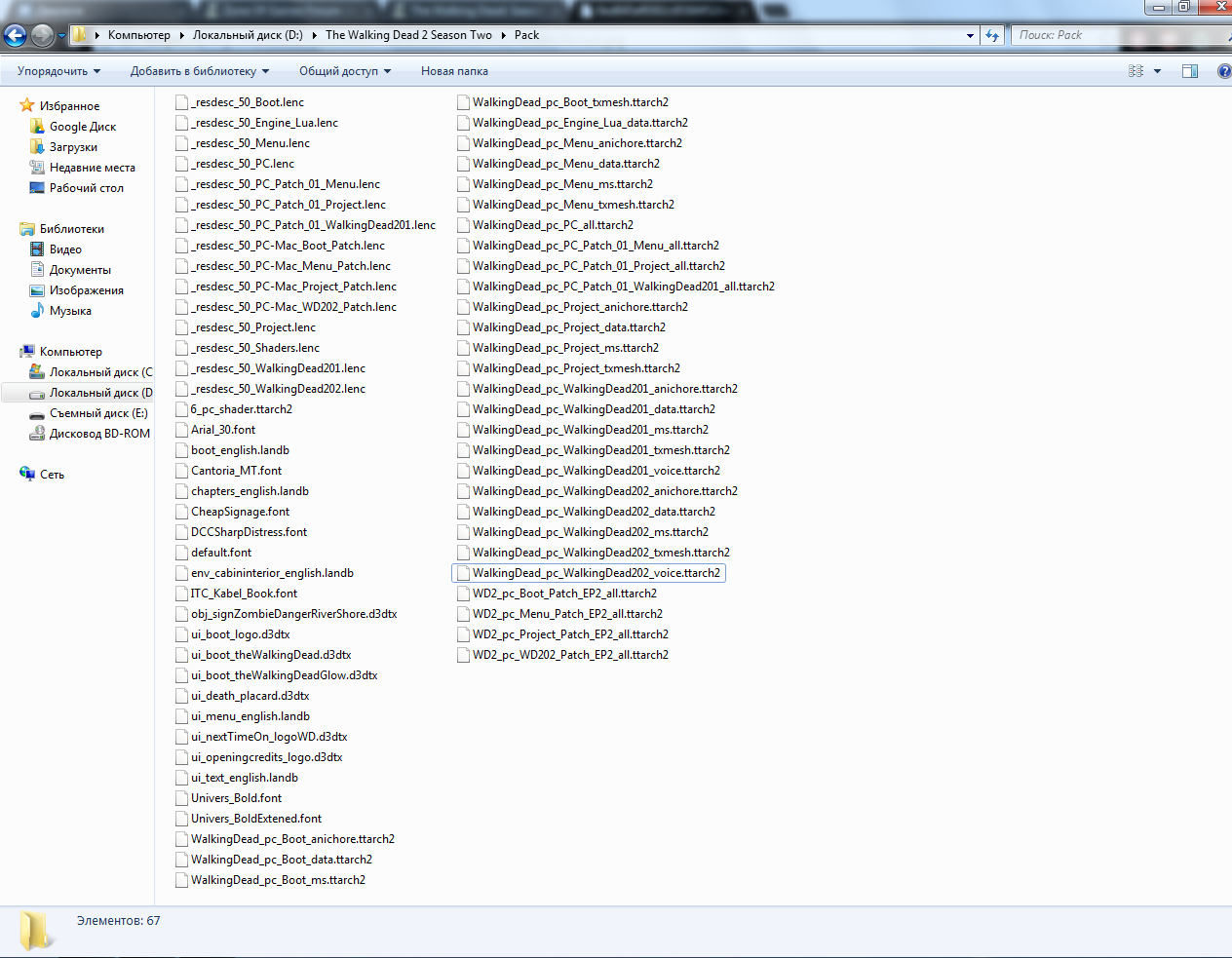Open the Добавить в библиотеку dropdown
The image size is (1232, 958).
[200, 71]
